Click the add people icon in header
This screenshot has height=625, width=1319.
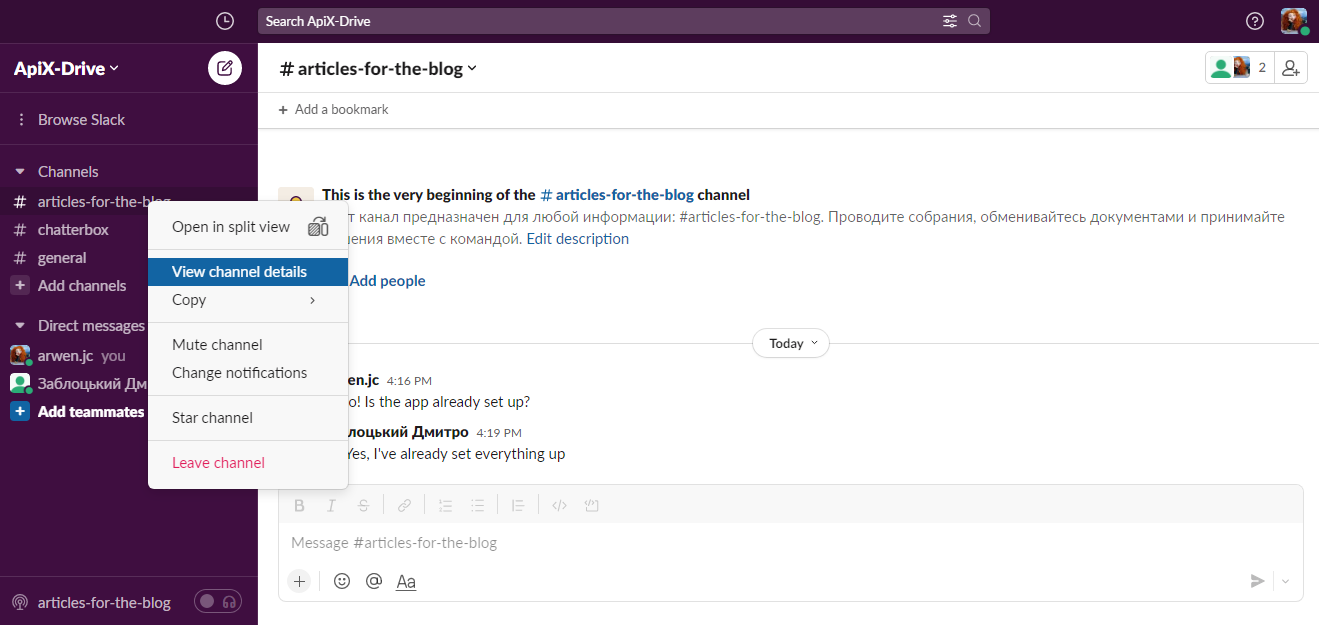[1291, 68]
